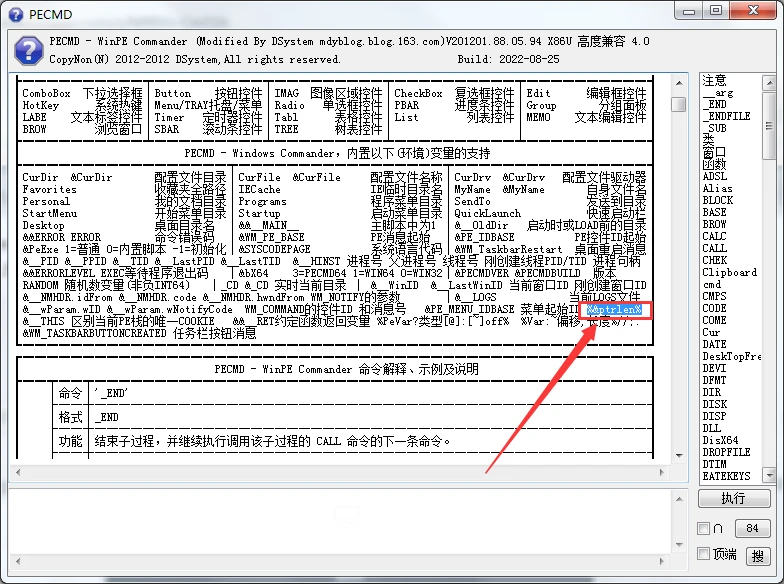Select BROW in the command list

pyautogui.click(x=714, y=224)
